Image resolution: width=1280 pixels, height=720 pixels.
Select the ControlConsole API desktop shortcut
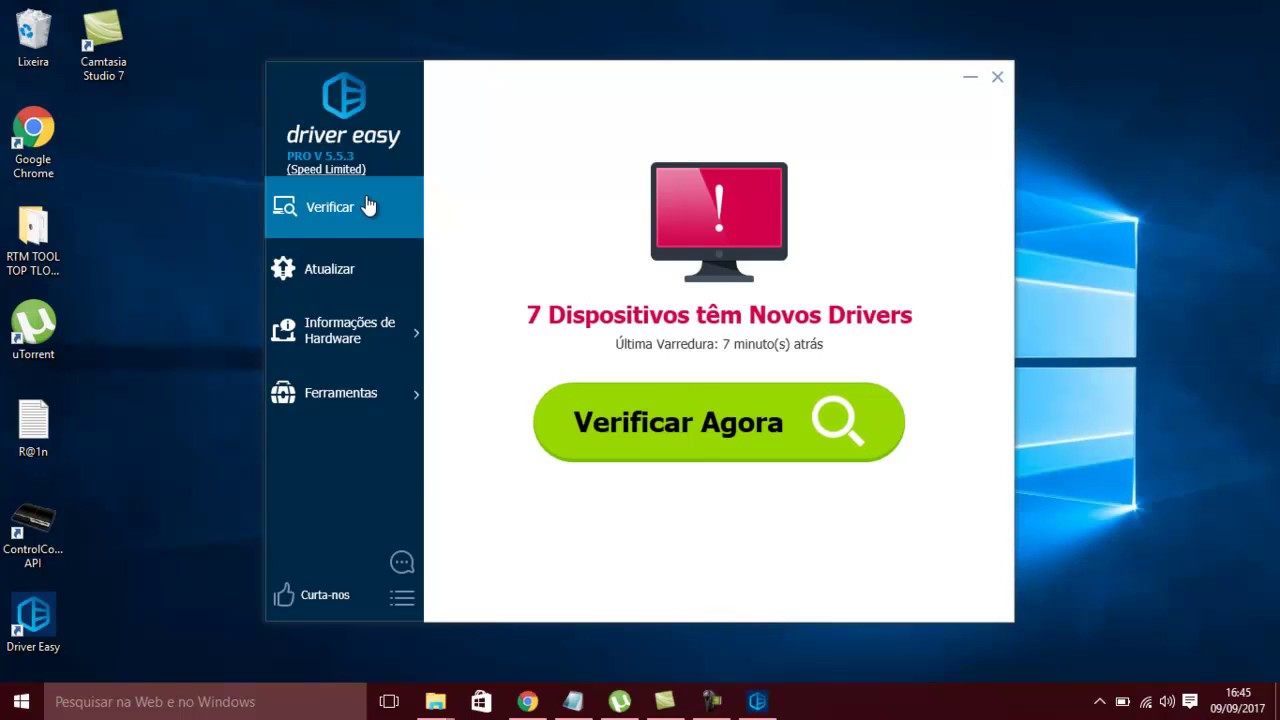[x=33, y=535]
